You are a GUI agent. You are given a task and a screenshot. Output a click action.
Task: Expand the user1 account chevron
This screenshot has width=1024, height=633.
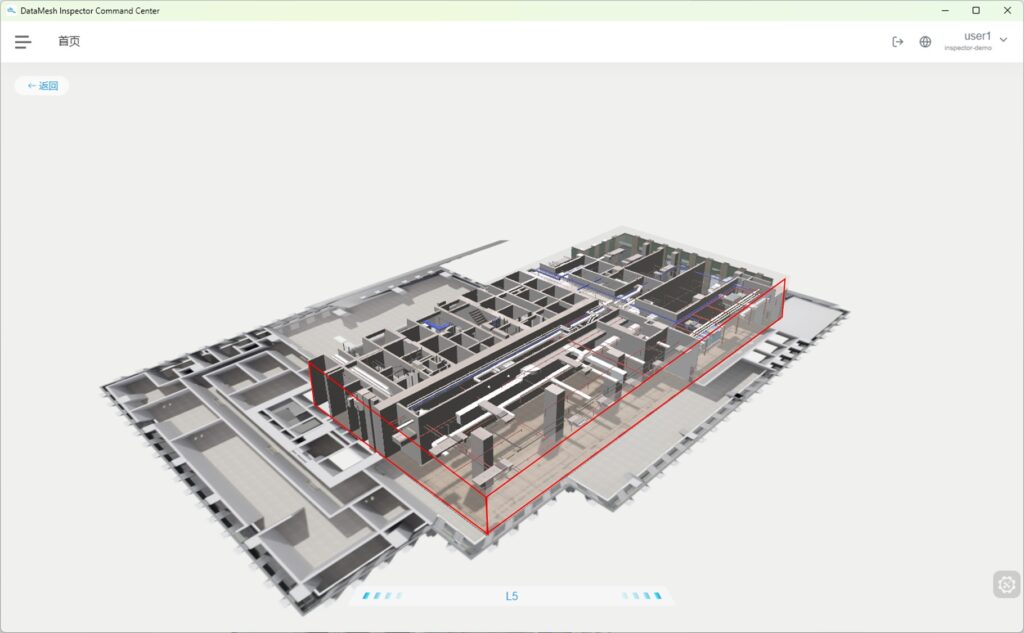1004,40
